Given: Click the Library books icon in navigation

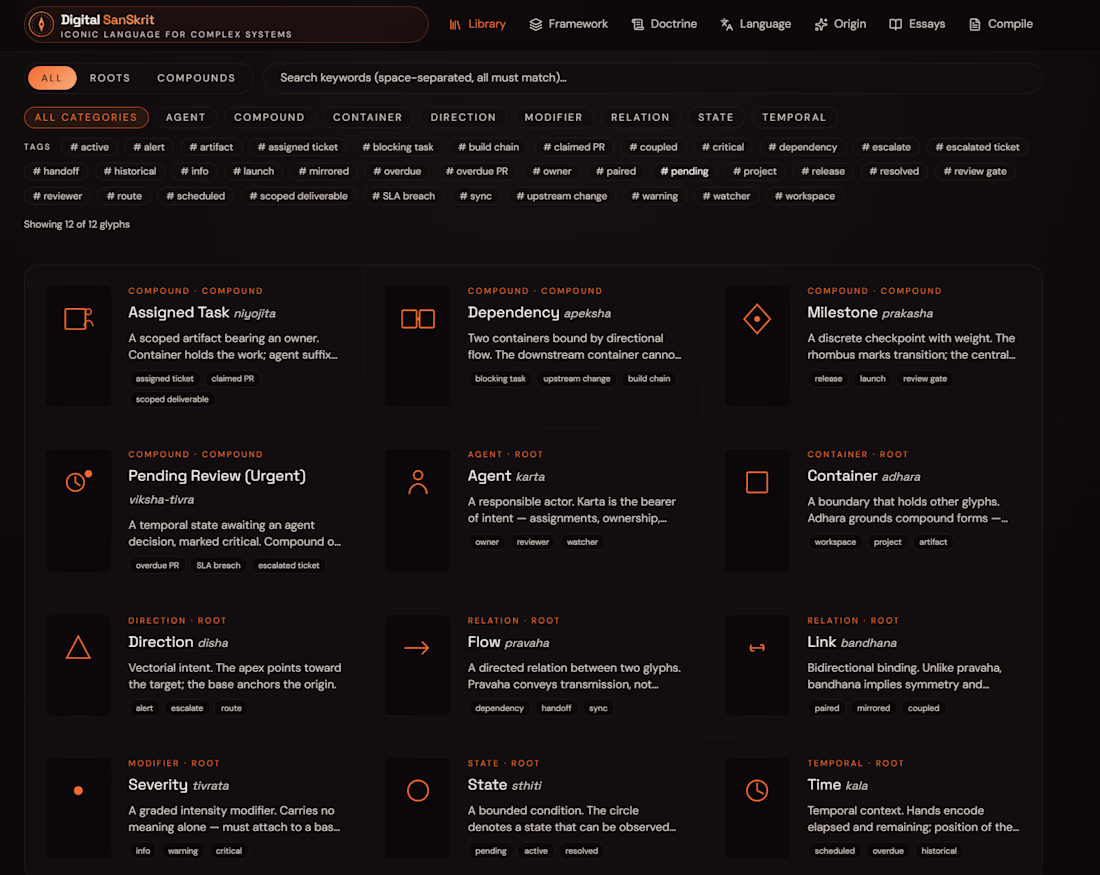Looking at the screenshot, I should [455, 25].
